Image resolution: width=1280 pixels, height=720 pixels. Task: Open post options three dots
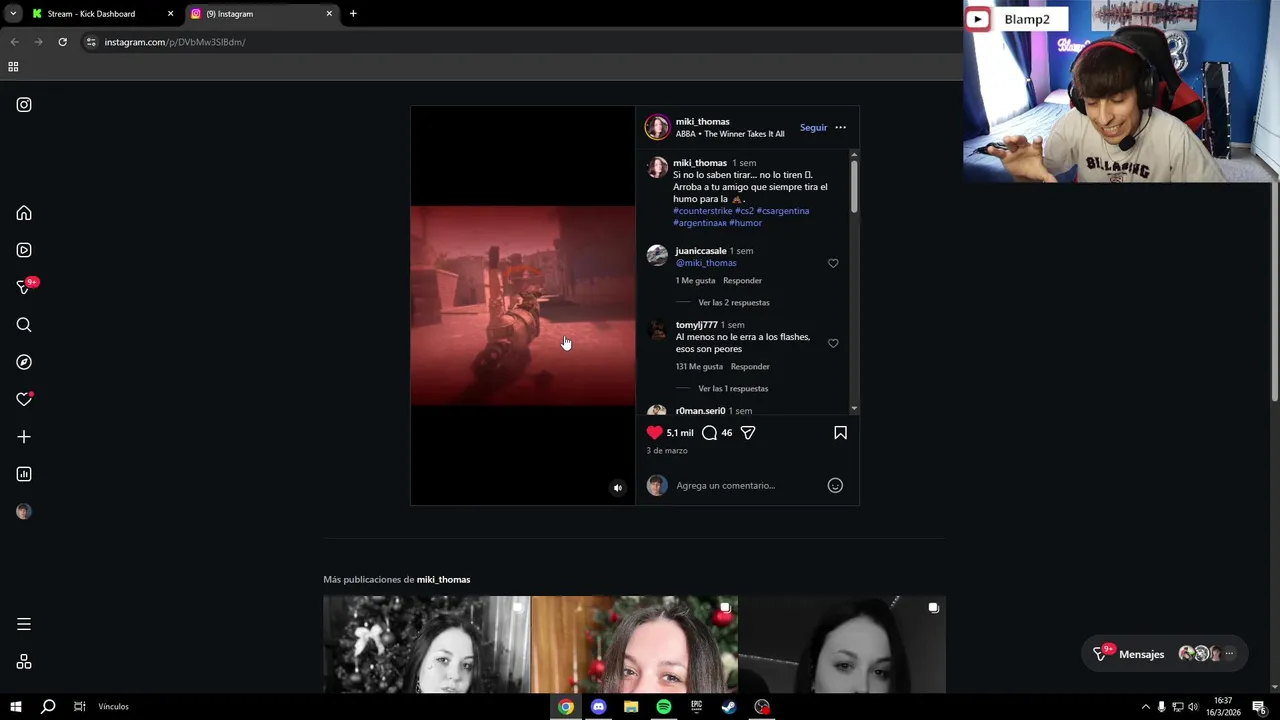(x=840, y=127)
